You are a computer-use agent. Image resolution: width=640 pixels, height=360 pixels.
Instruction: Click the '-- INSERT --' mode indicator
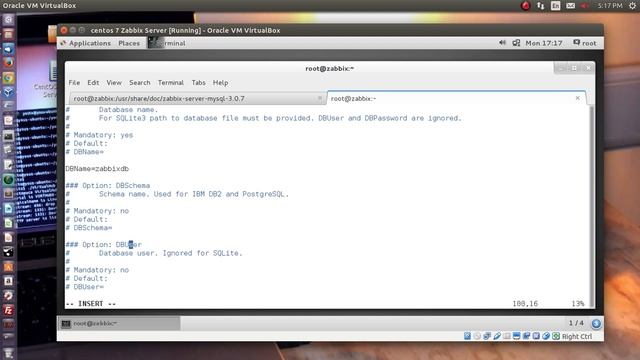coord(91,304)
